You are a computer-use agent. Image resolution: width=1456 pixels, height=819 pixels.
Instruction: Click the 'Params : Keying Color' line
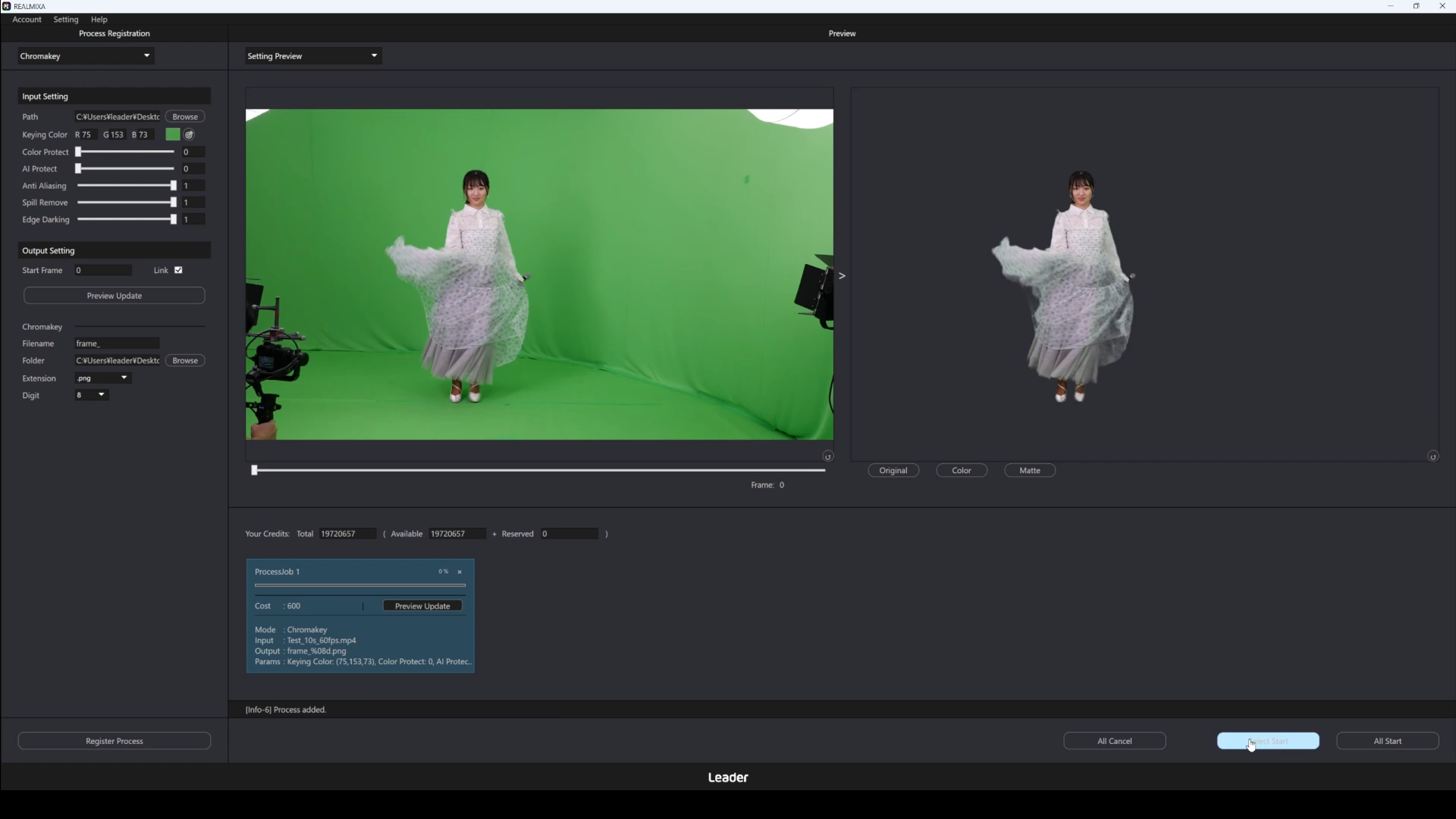363,662
